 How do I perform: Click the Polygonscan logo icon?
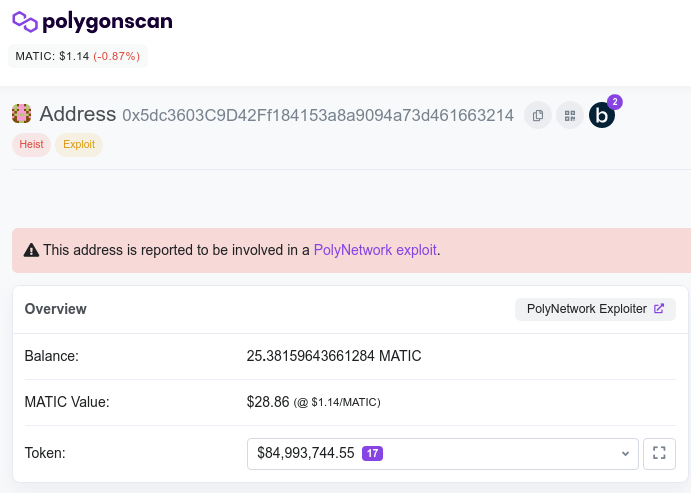24,22
